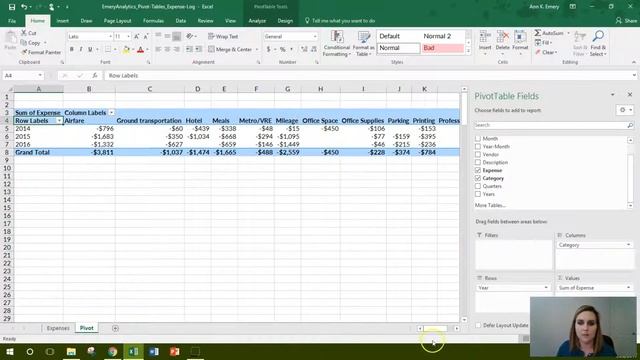Select the Normal 2 cell style
The image size is (640, 360).
[x=442, y=36]
